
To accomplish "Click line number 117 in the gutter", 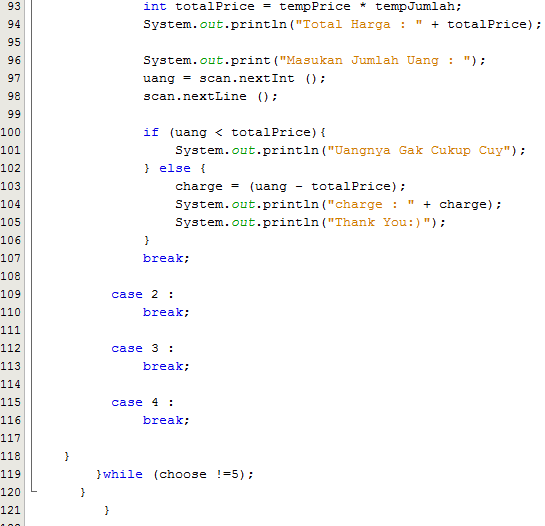I will click(x=10, y=439).
